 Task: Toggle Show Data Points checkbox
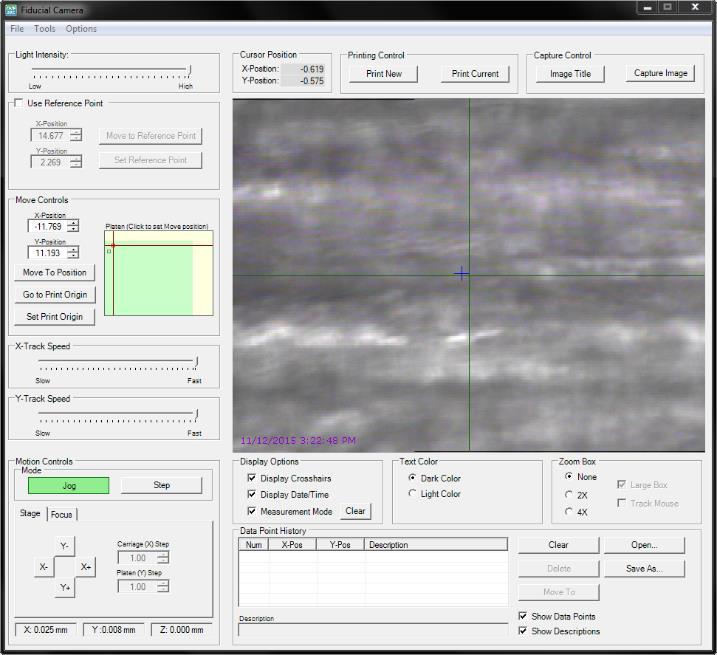pos(523,616)
